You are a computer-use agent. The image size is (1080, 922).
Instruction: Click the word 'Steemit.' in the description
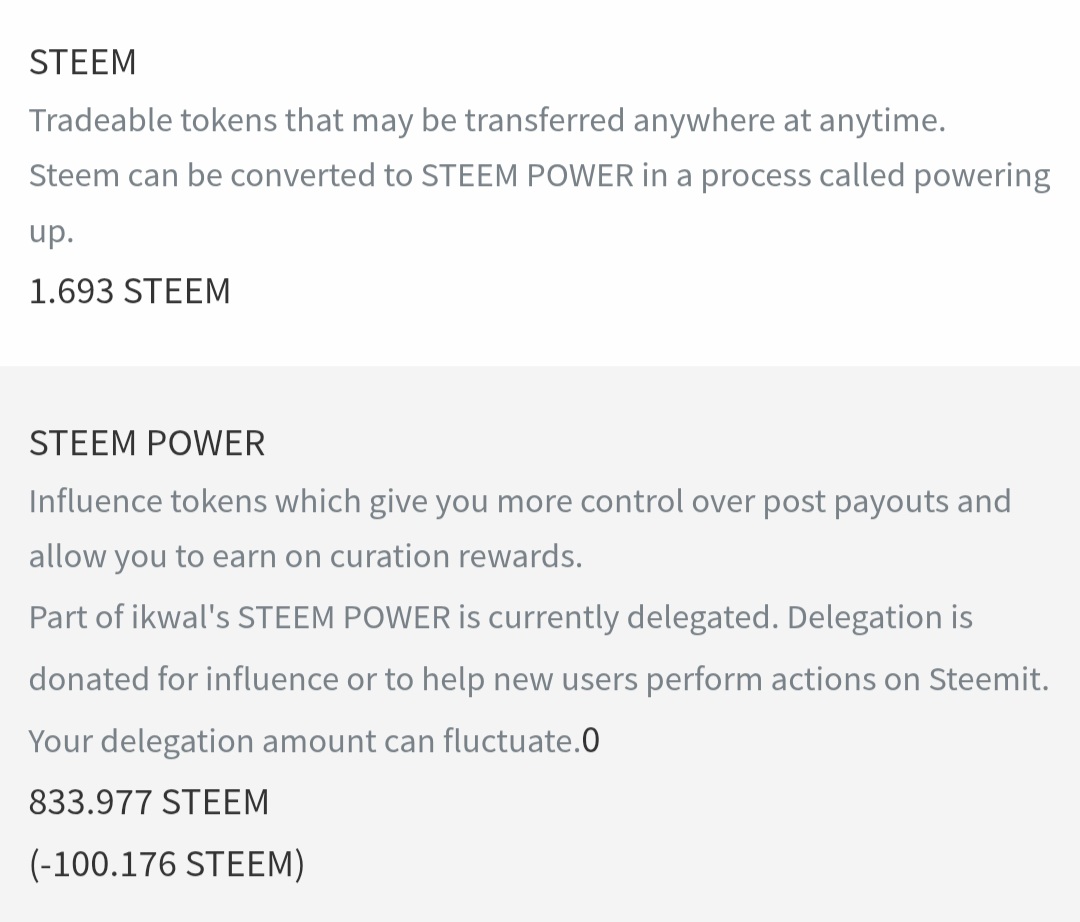click(x=989, y=679)
